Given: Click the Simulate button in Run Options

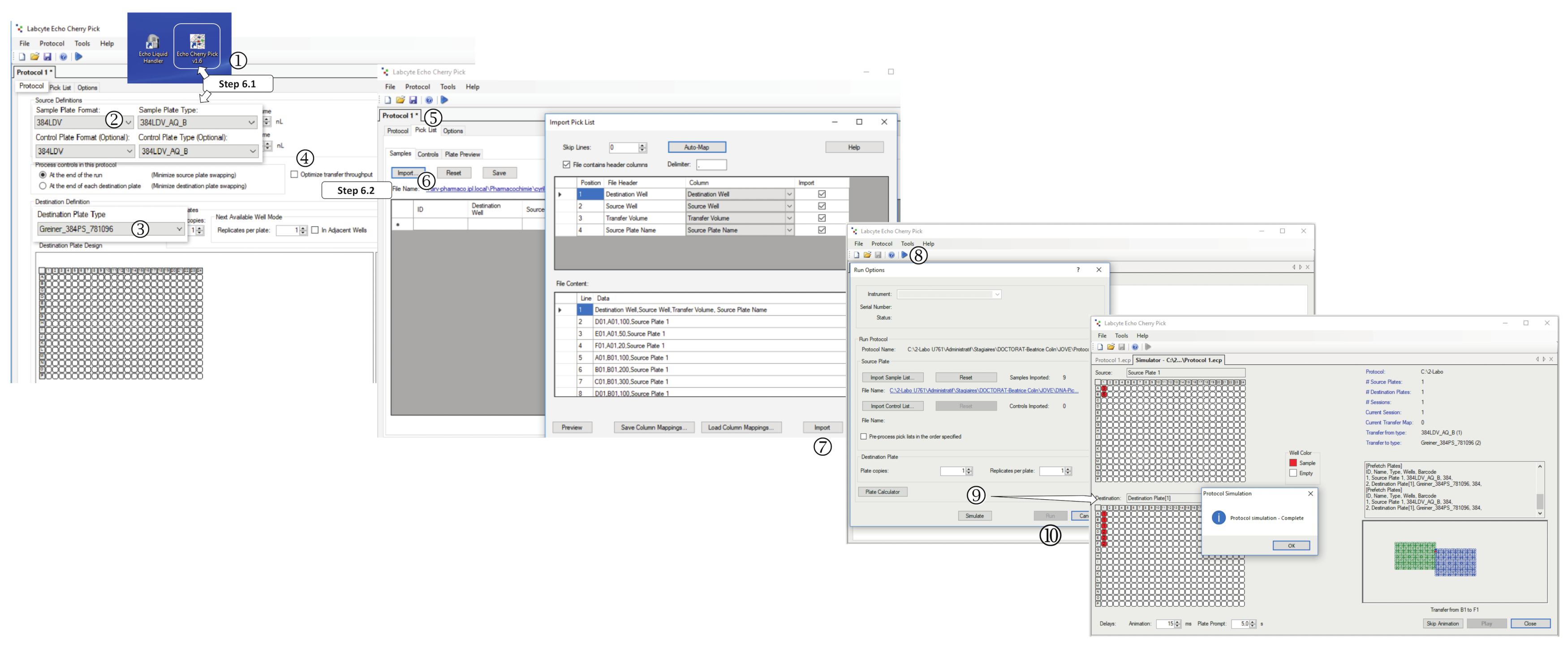Looking at the screenshot, I should [x=974, y=516].
